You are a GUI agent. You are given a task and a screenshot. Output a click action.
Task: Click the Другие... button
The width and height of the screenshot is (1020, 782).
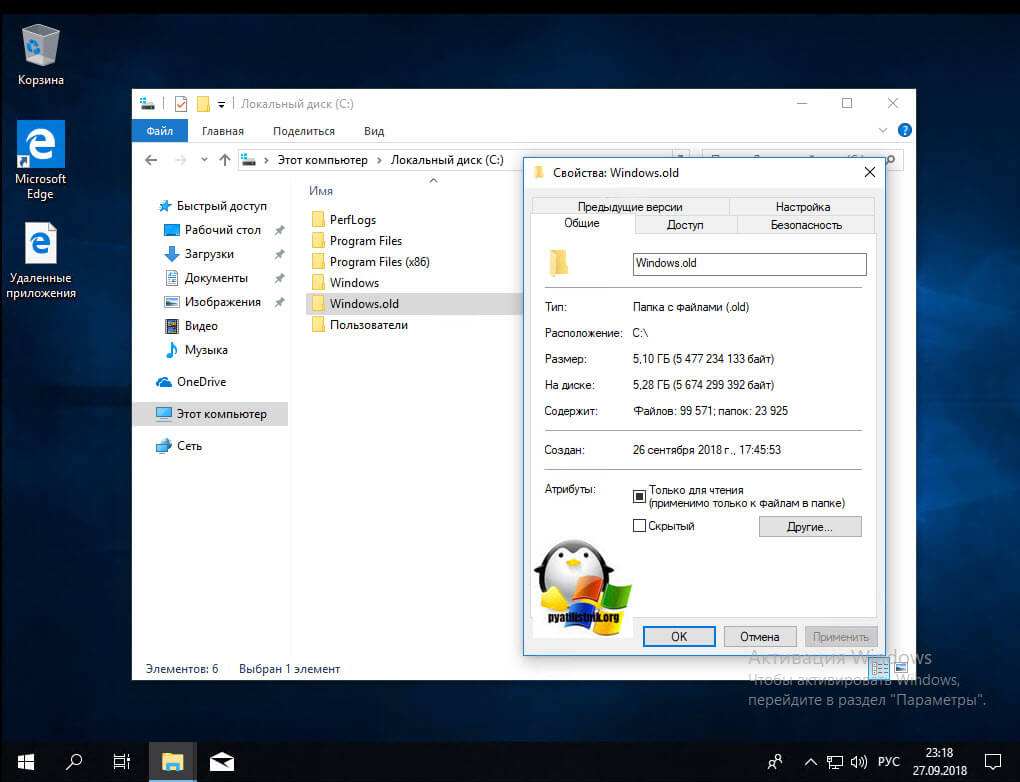810,526
